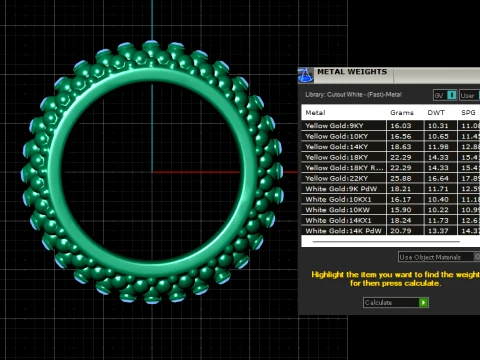Select the White Gold:14KX1 row
480x360 pixels.
click(390, 220)
